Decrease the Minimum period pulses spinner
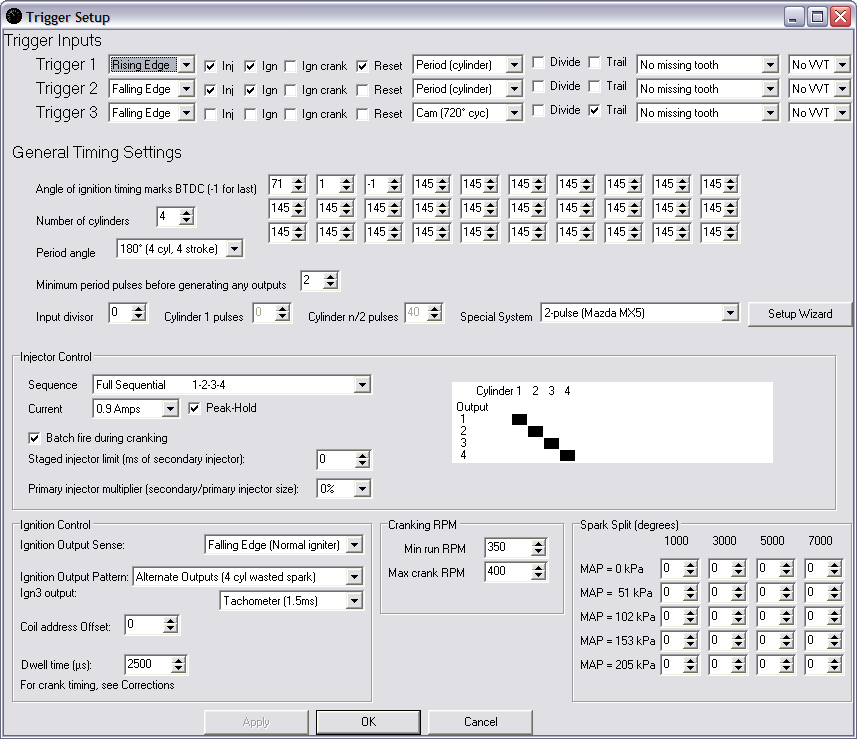This screenshot has height=739, width=857. tap(331, 286)
